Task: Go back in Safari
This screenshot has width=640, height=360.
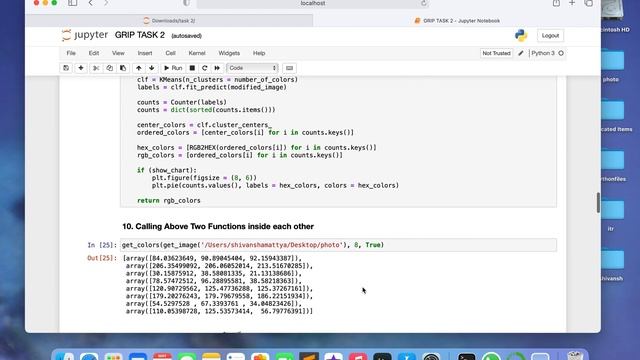Action: [91, 3]
